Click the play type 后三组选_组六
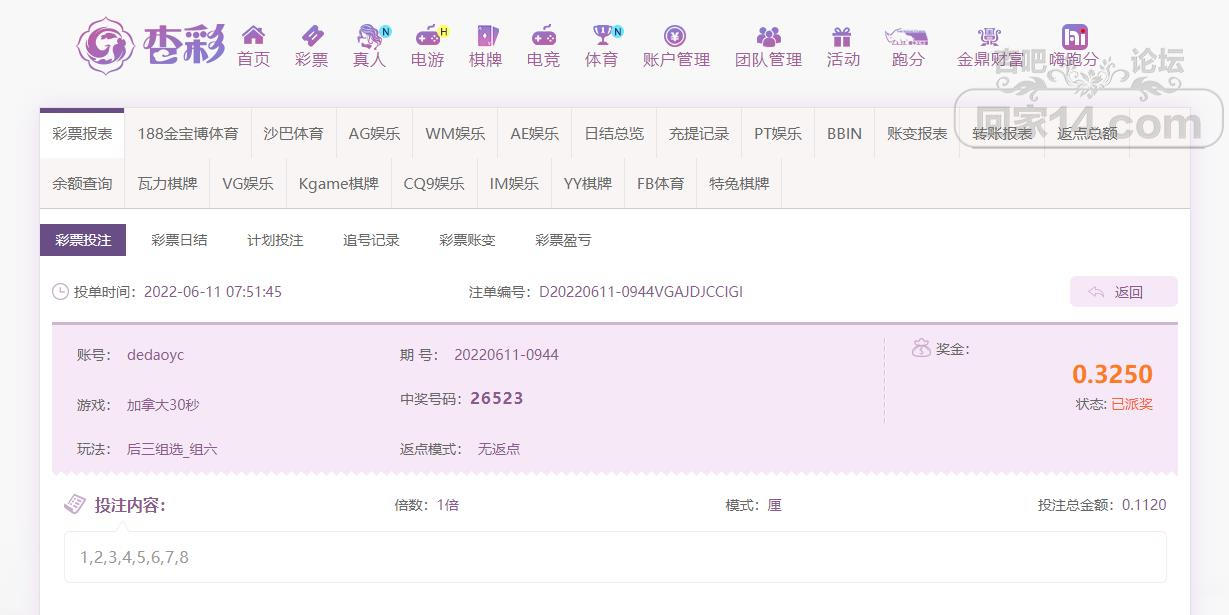Image resolution: width=1229 pixels, height=615 pixels. click(x=172, y=449)
